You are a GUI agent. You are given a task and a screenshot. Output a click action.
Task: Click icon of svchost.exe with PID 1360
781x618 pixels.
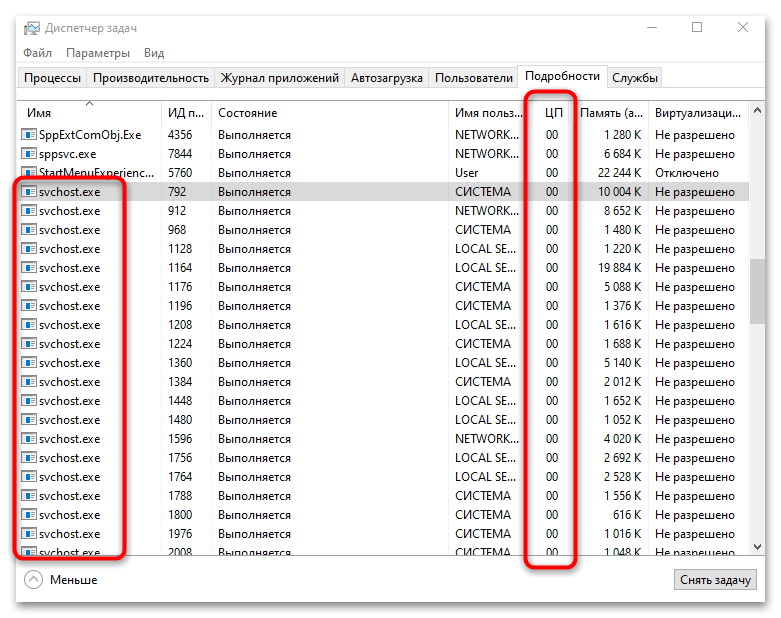click(29, 363)
